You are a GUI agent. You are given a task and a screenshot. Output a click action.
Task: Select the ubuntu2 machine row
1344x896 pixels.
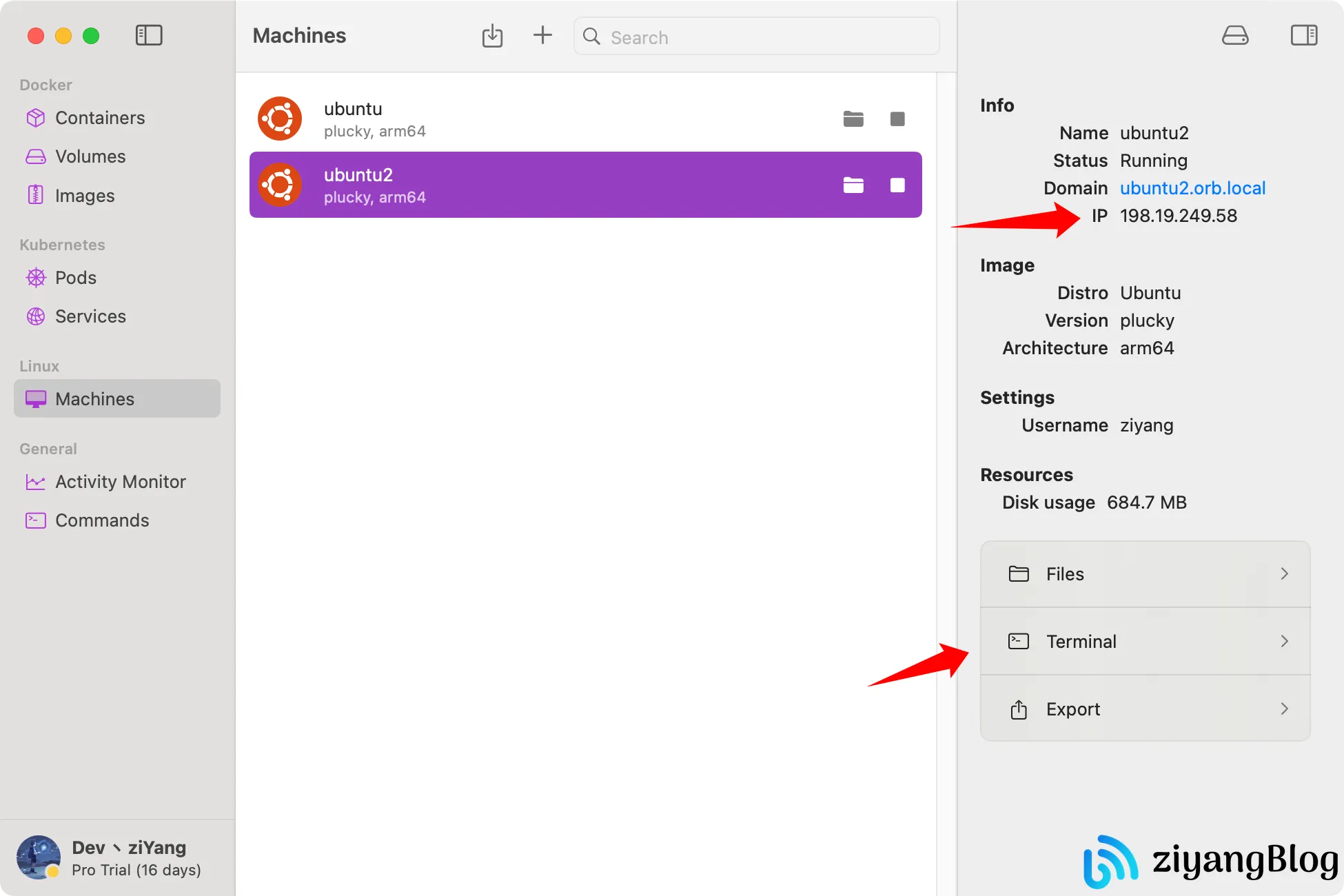[586, 185]
